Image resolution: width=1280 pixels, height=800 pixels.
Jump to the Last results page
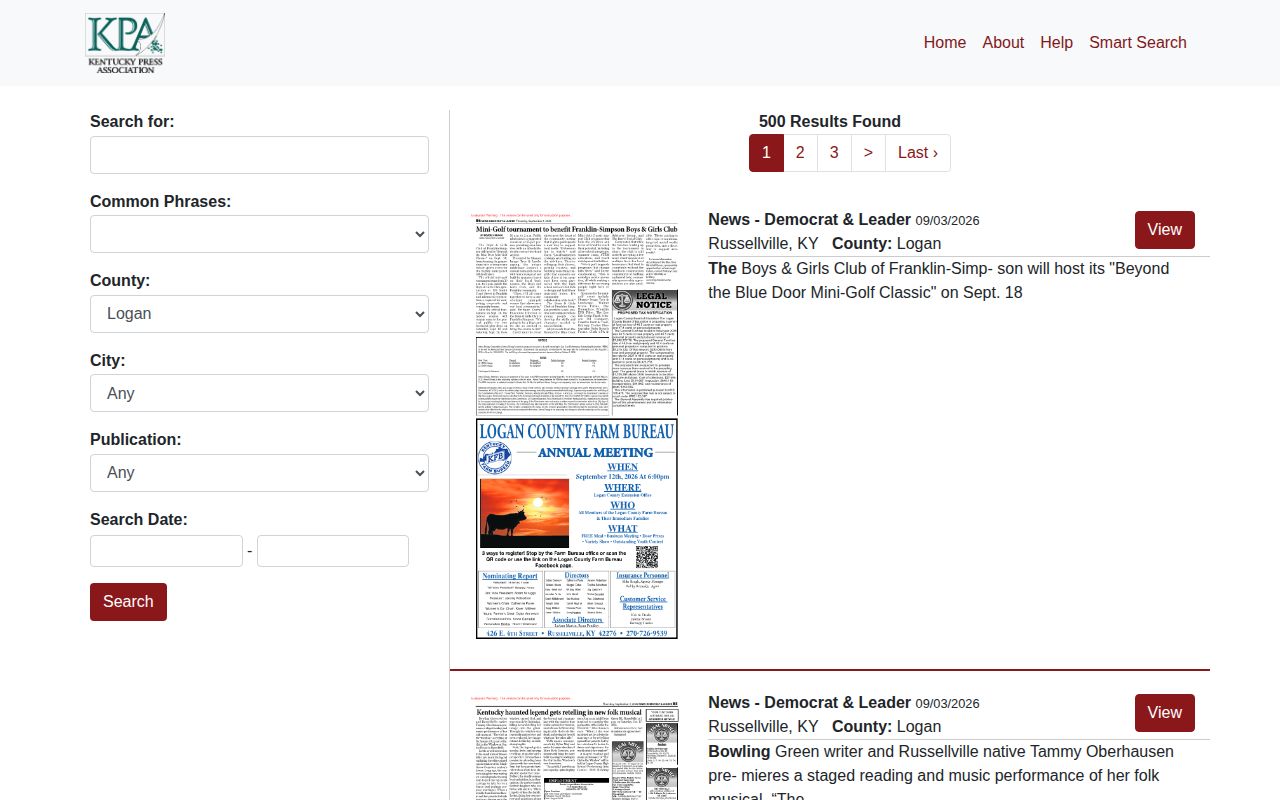[918, 153]
